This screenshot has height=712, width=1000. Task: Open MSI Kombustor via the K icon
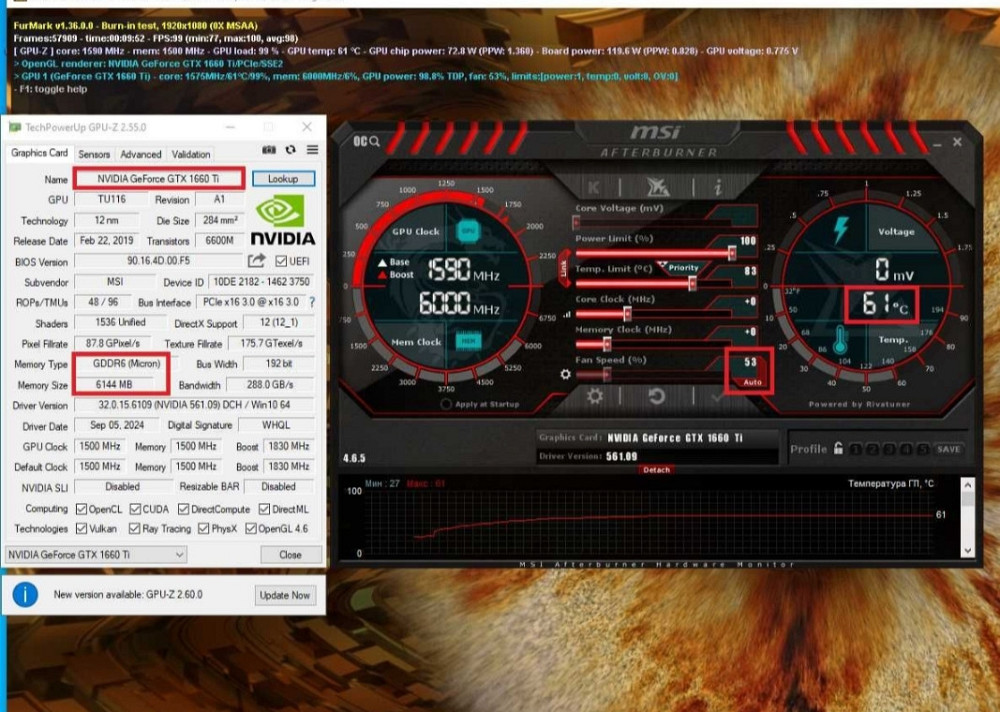(593, 185)
